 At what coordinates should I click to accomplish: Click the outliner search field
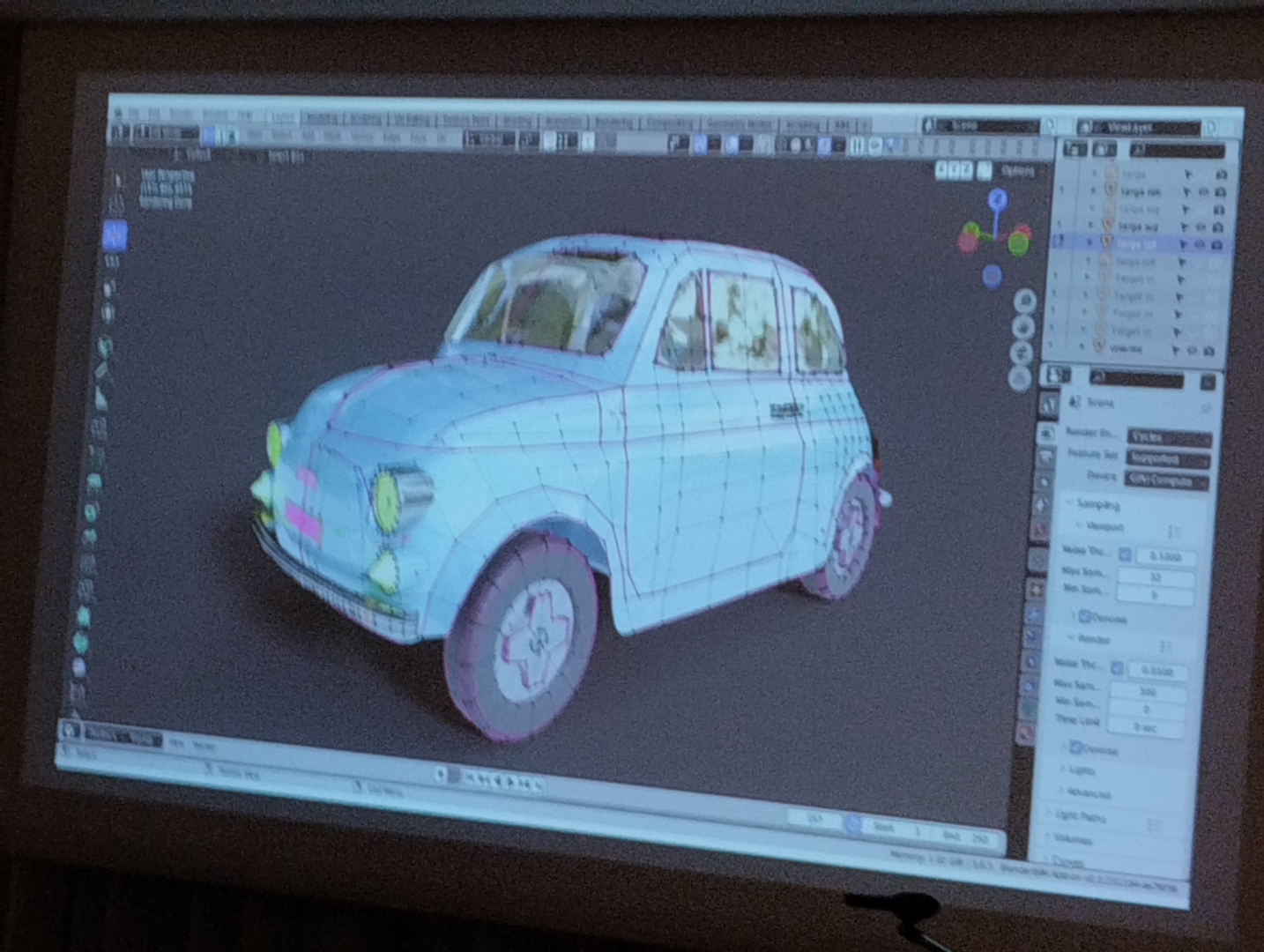pos(1178,150)
